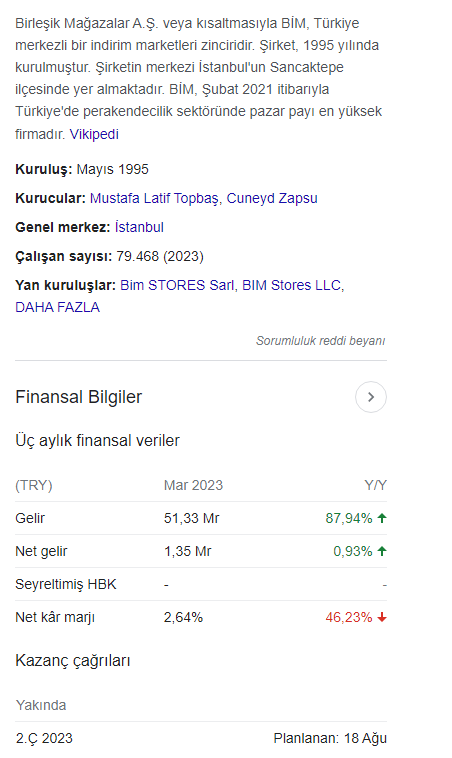The height and width of the screenshot is (758, 452).
Task: Open BIM Stores LLC subsidiary link
Action: point(292,285)
